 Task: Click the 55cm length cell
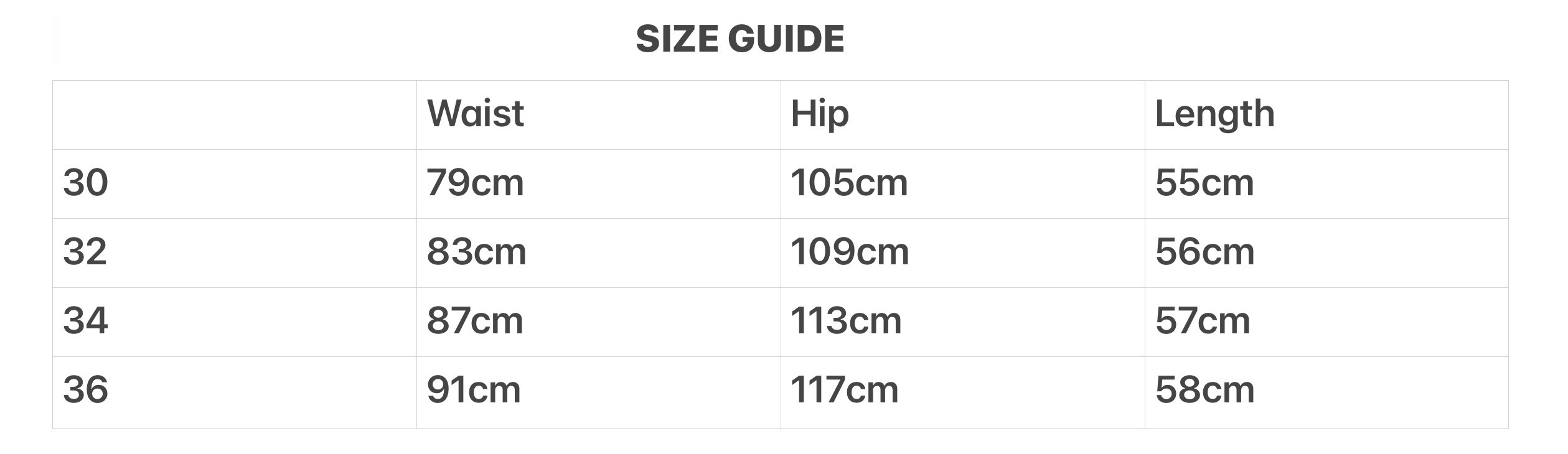[x=1204, y=183]
